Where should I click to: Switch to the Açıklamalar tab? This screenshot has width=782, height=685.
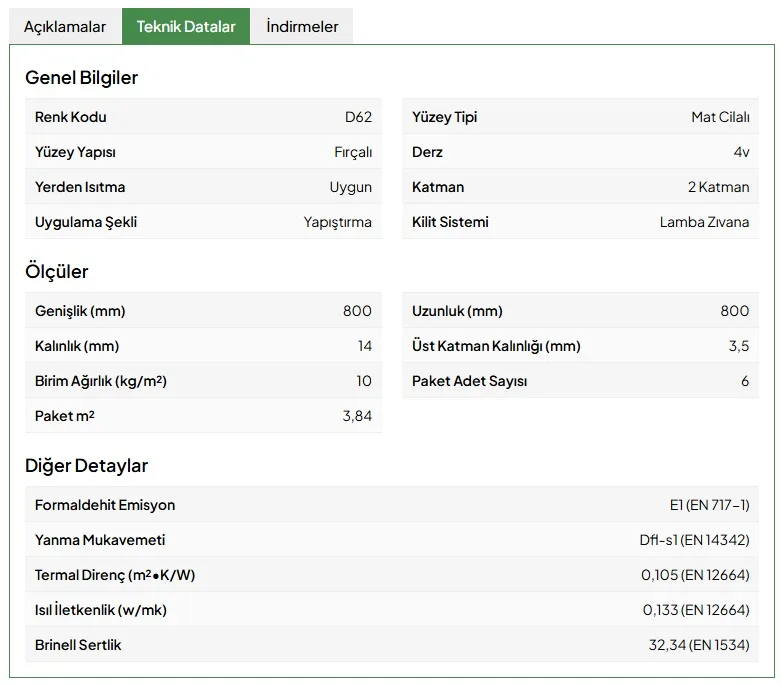pyautogui.click(x=65, y=26)
